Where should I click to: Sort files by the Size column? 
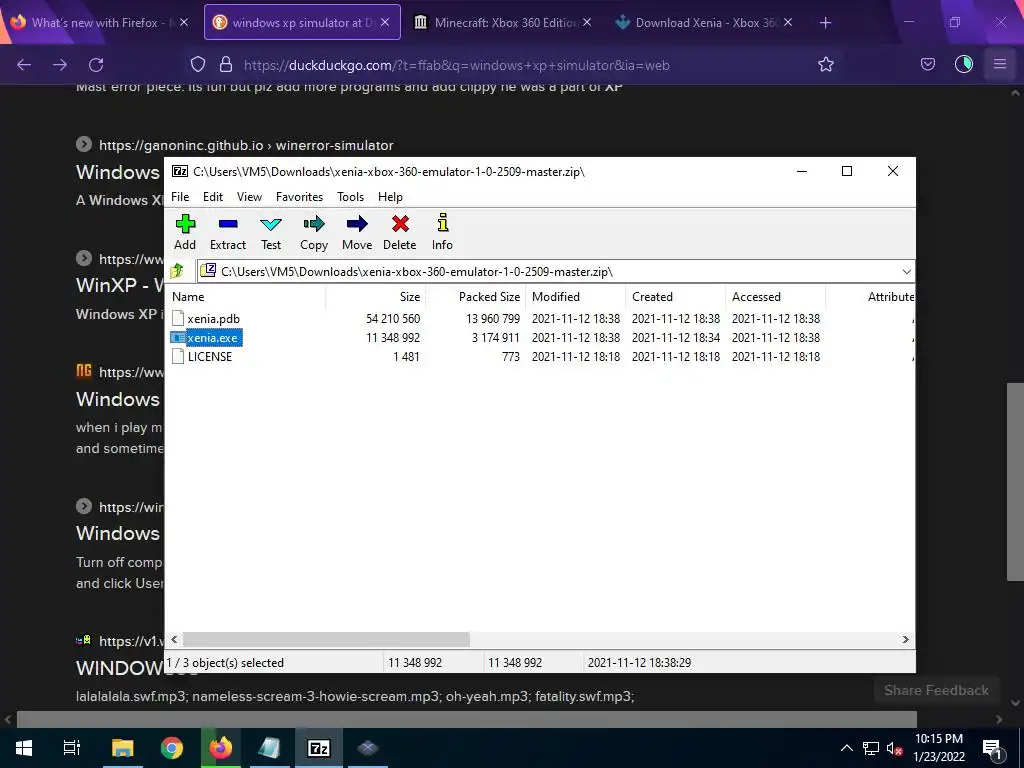coord(376,296)
